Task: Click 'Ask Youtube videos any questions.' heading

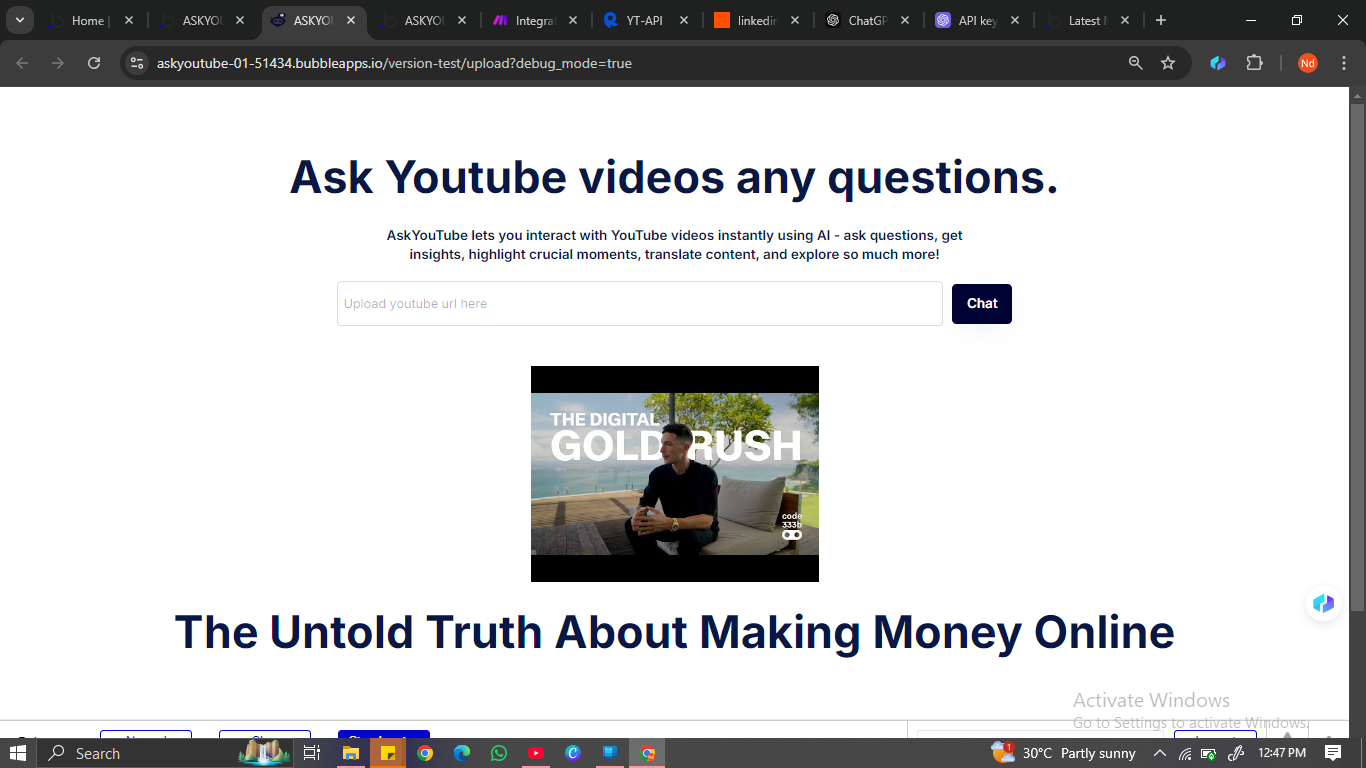Action: (x=674, y=177)
